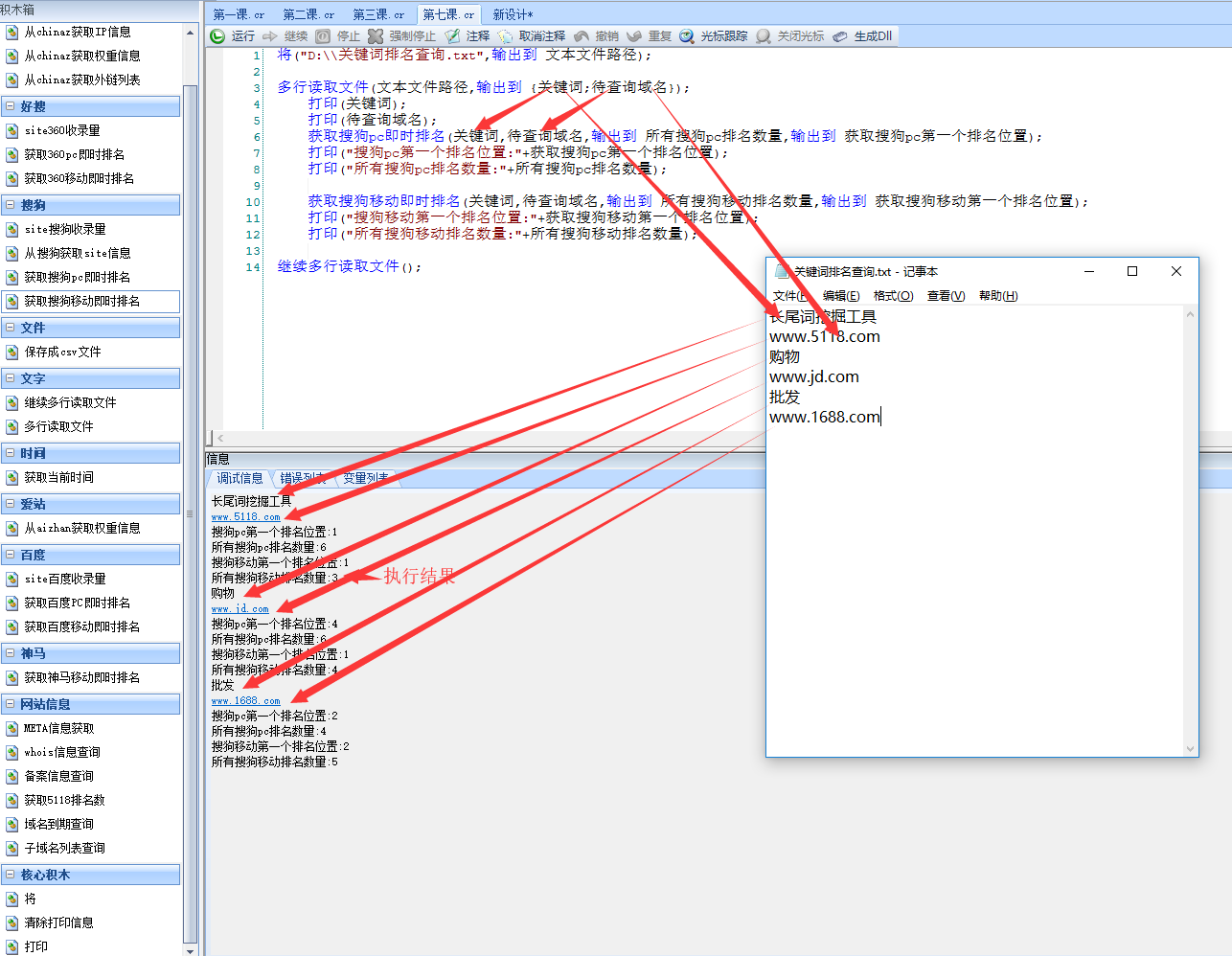Click the toolbox scrollbar down arrow
This screenshot has height=956, width=1232.
(190, 949)
